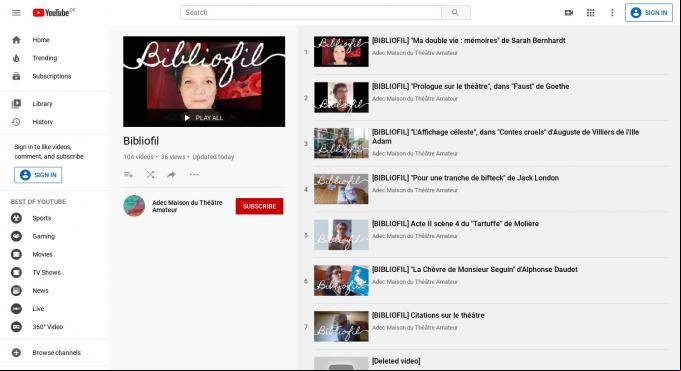Click the History clock icon

click(x=16, y=122)
